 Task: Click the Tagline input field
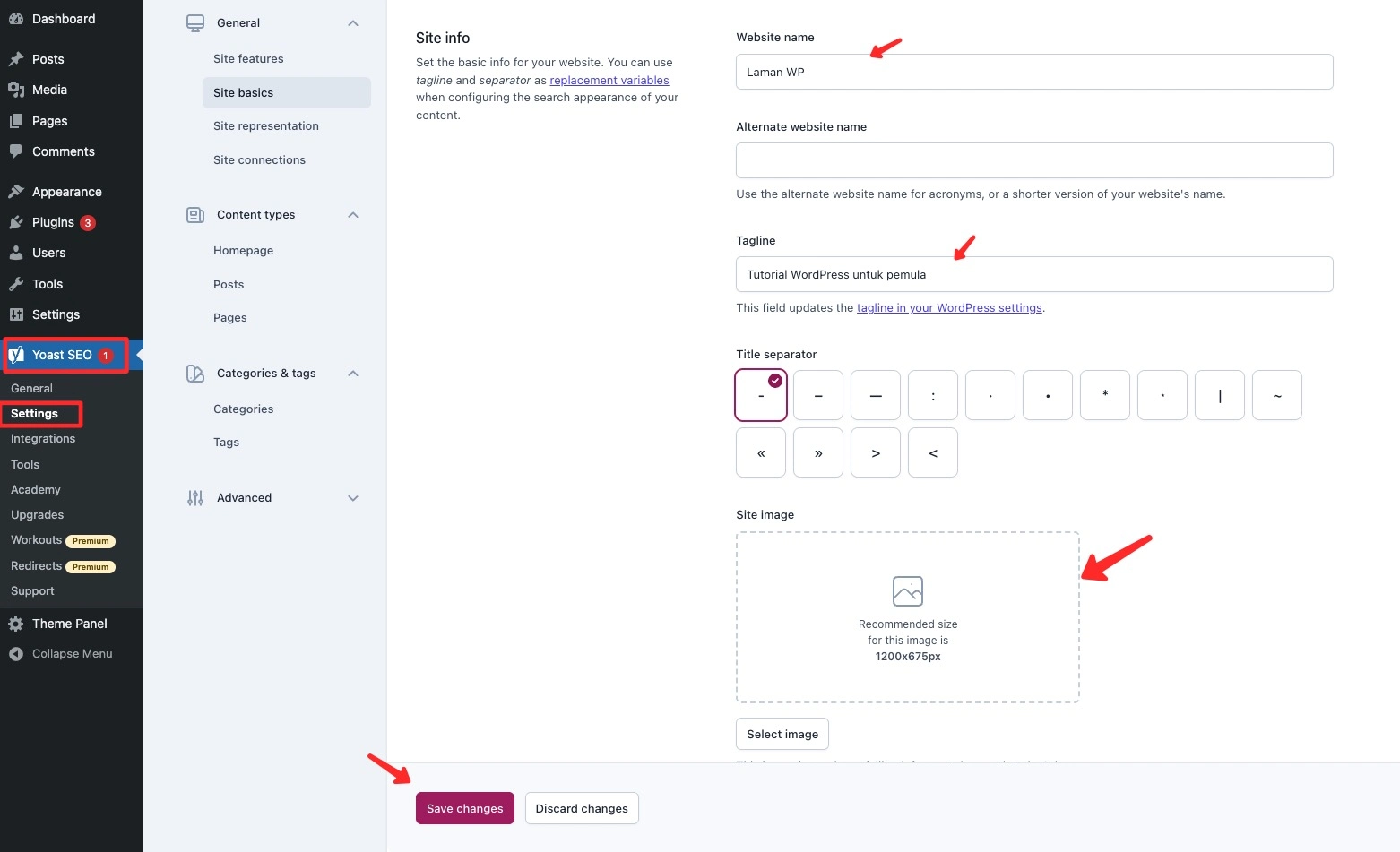1034,274
